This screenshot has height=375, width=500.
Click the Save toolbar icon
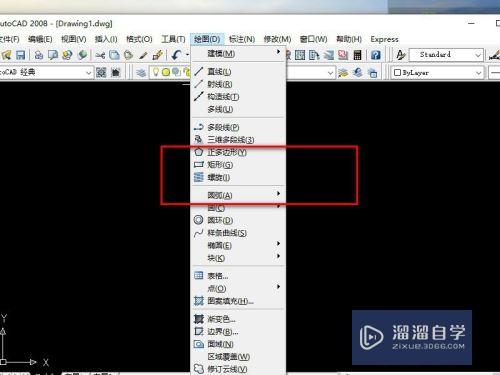click(21, 55)
